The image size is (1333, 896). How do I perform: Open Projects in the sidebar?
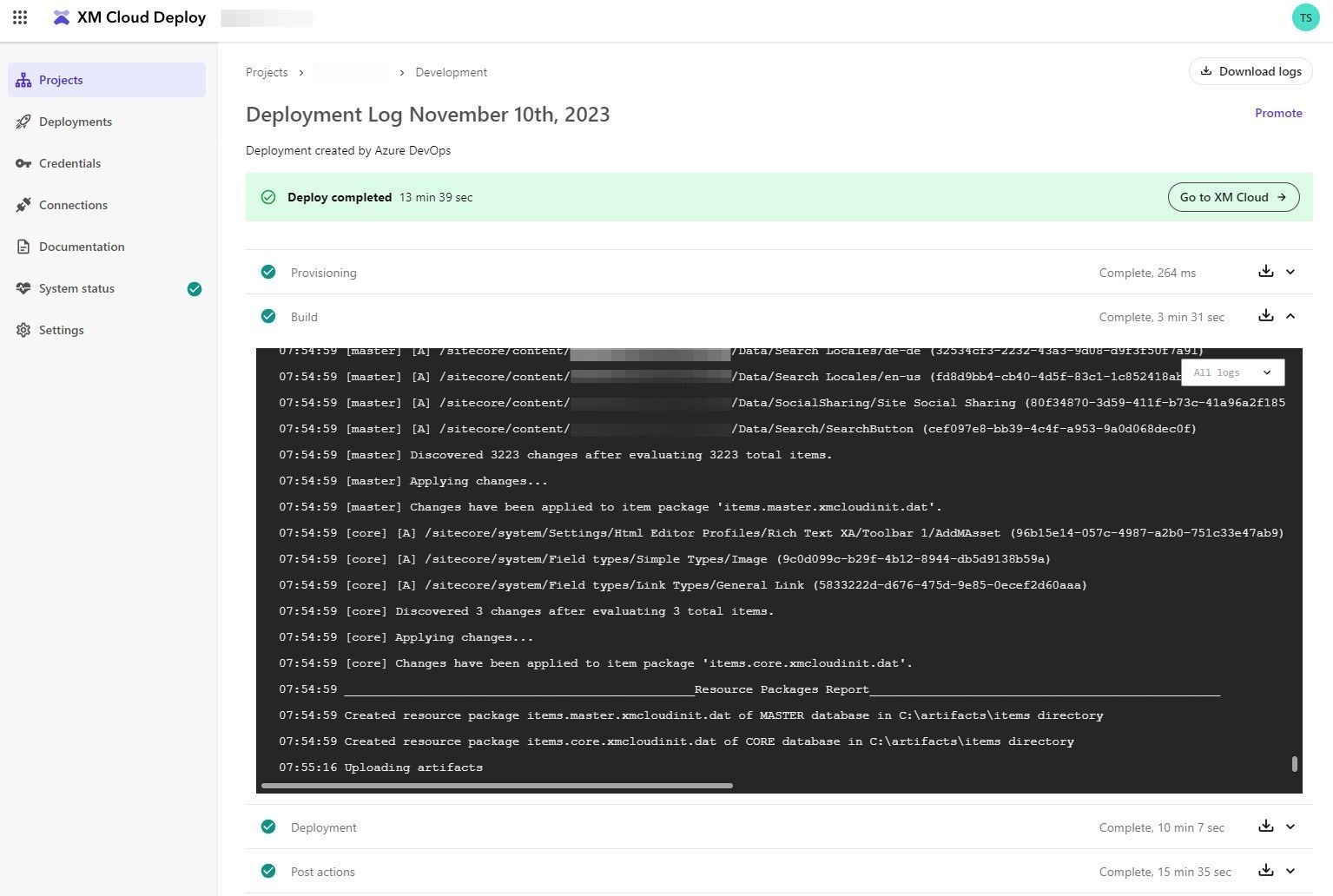[x=107, y=80]
